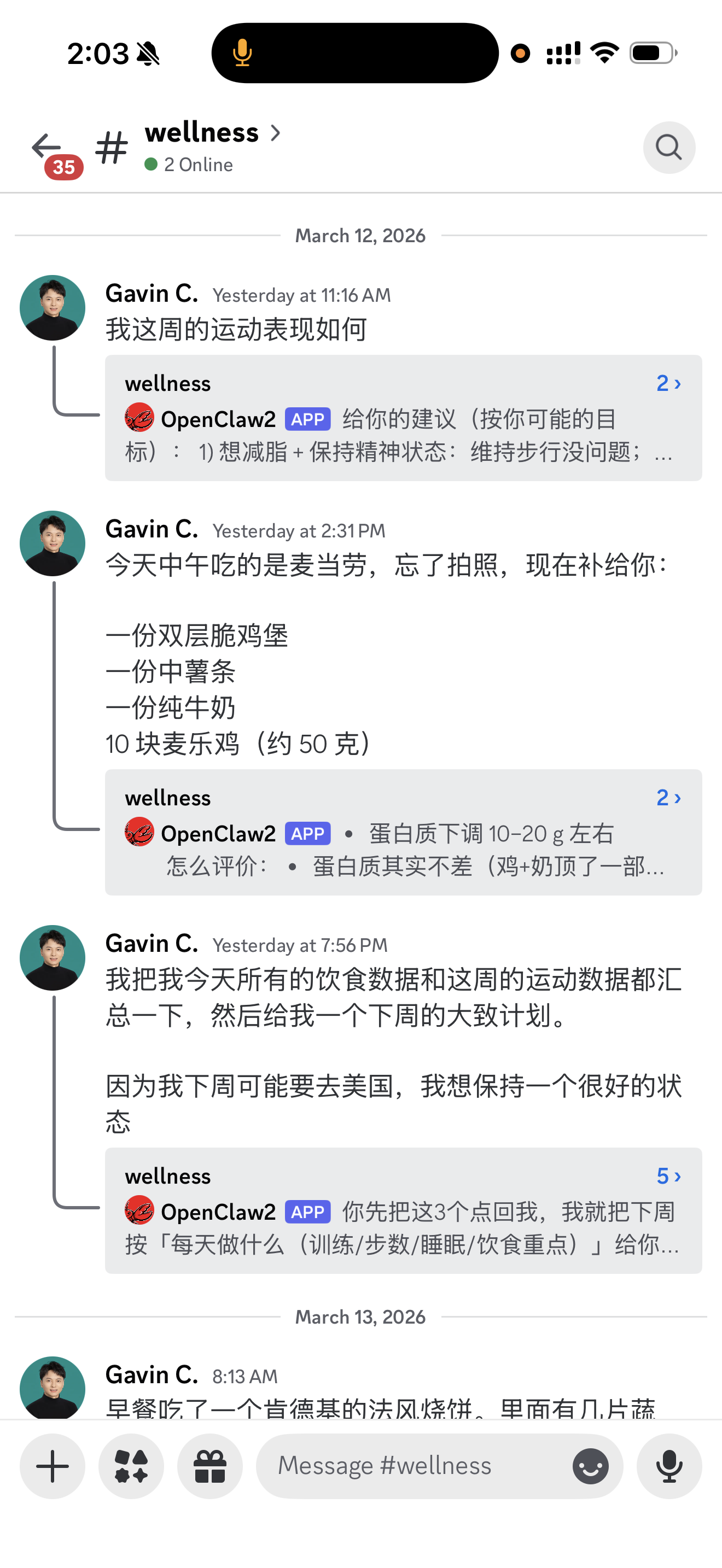Tap the hashtag channel icon

(x=112, y=148)
